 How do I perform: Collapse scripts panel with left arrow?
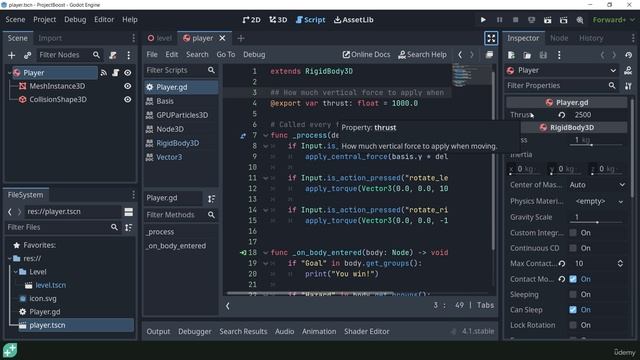pos(228,306)
